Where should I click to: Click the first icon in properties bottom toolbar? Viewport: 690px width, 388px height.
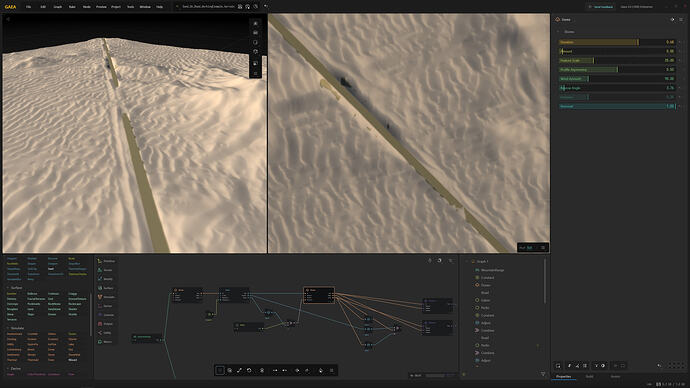558,366
